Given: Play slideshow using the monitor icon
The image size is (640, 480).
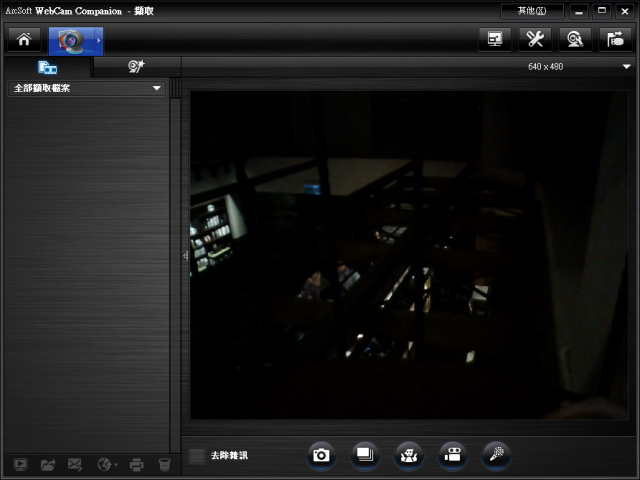Looking at the screenshot, I should click(x=20, y=464).
